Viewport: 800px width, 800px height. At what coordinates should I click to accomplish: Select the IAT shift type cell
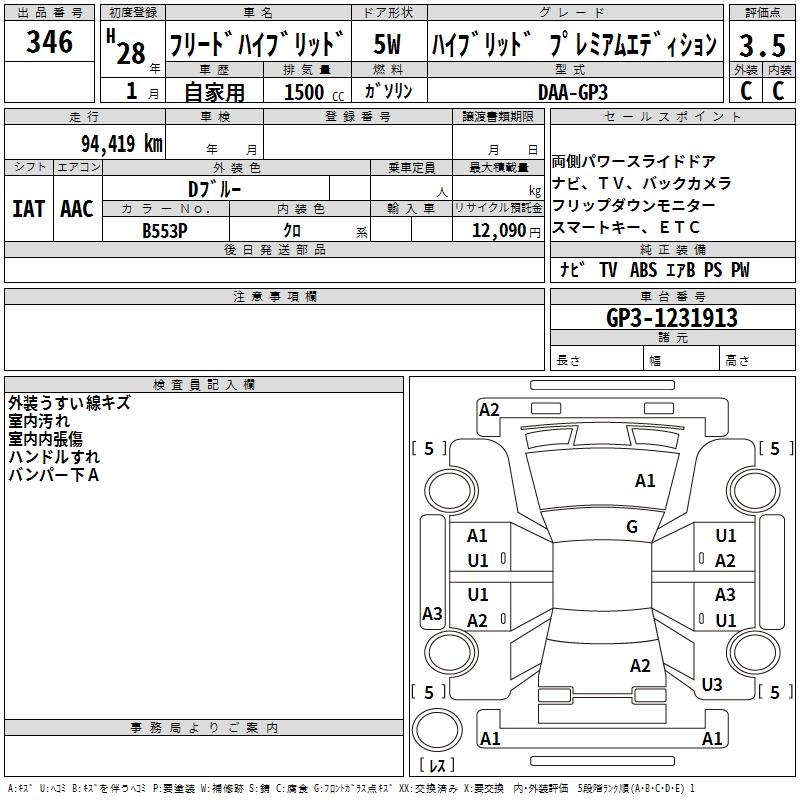point(28,208)
